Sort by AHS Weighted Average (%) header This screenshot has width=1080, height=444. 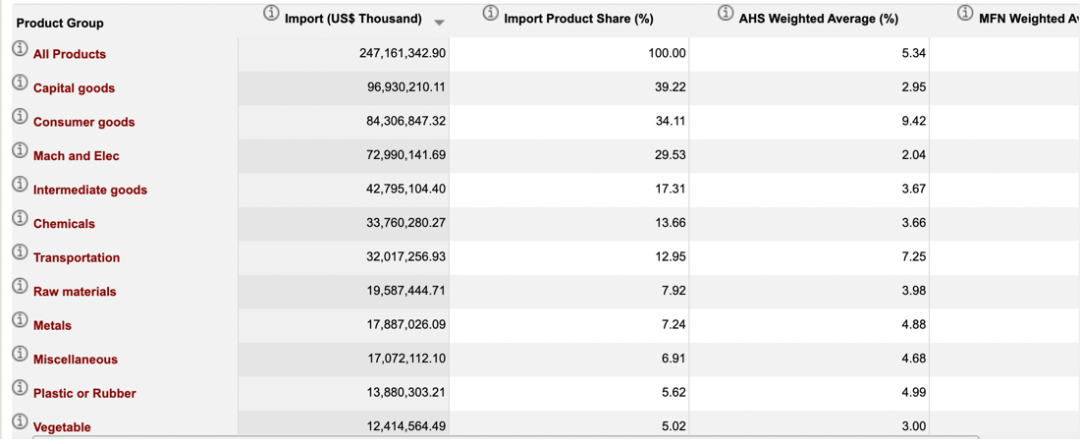[818, 19]
